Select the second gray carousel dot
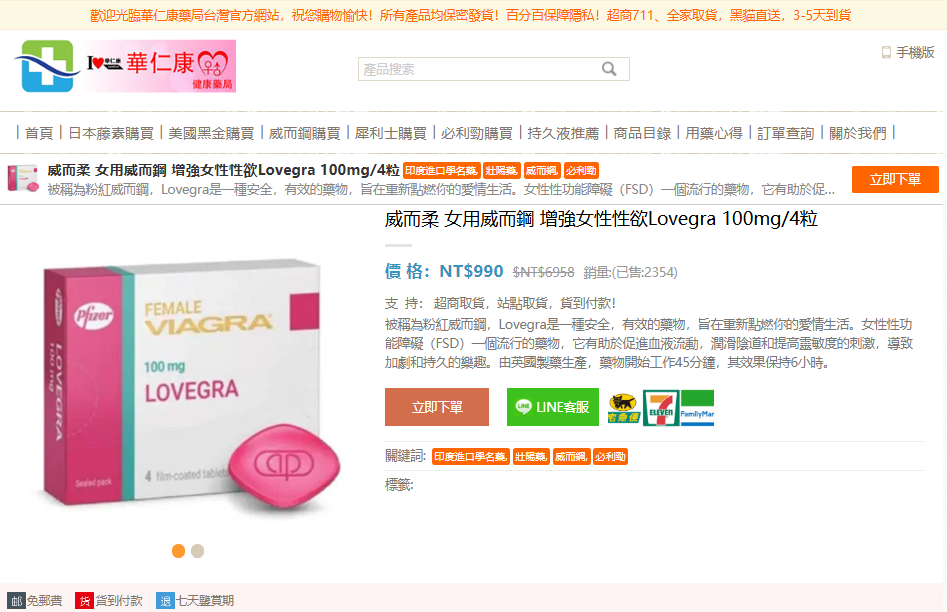This screenshot has width=947, height=612. pos(197,551)
